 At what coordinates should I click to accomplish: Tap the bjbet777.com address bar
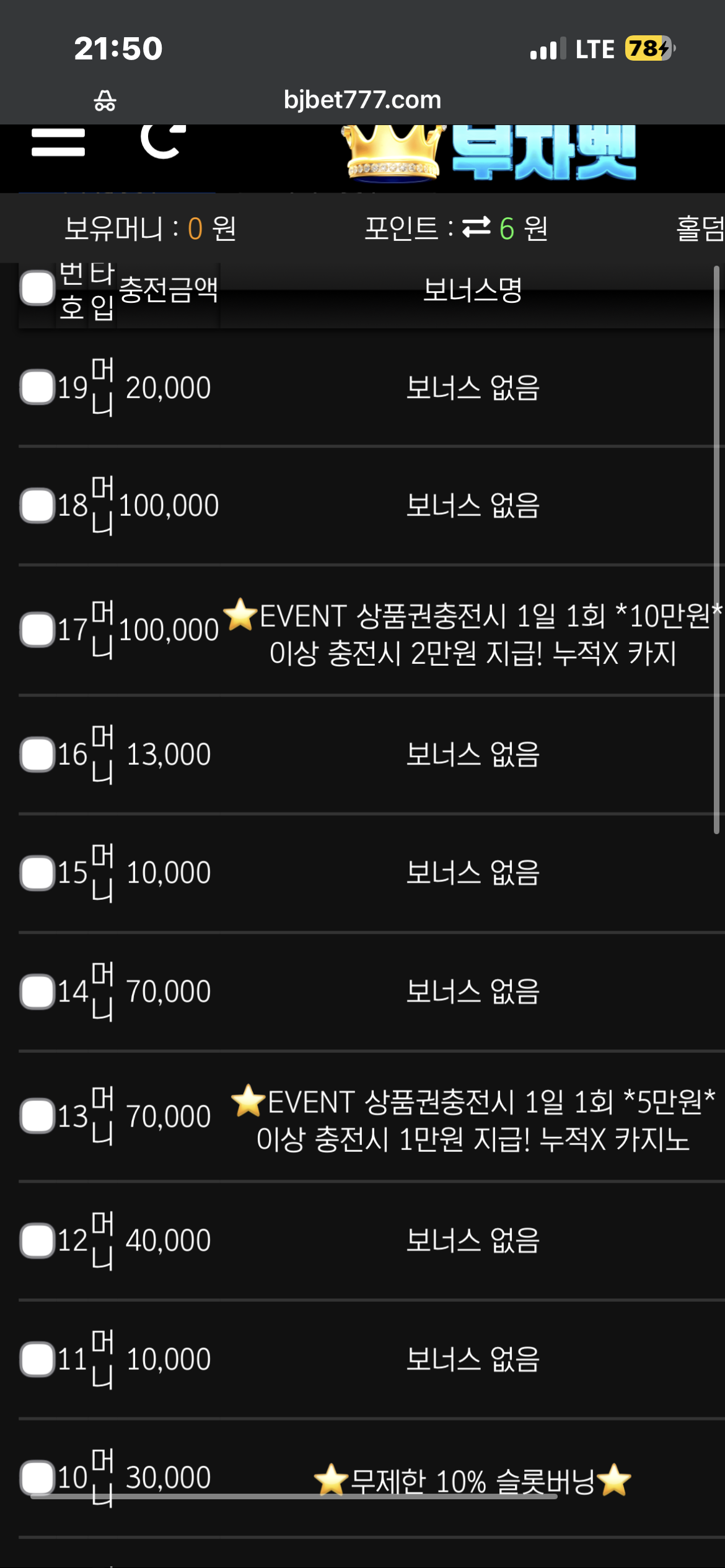pos(362,100)
